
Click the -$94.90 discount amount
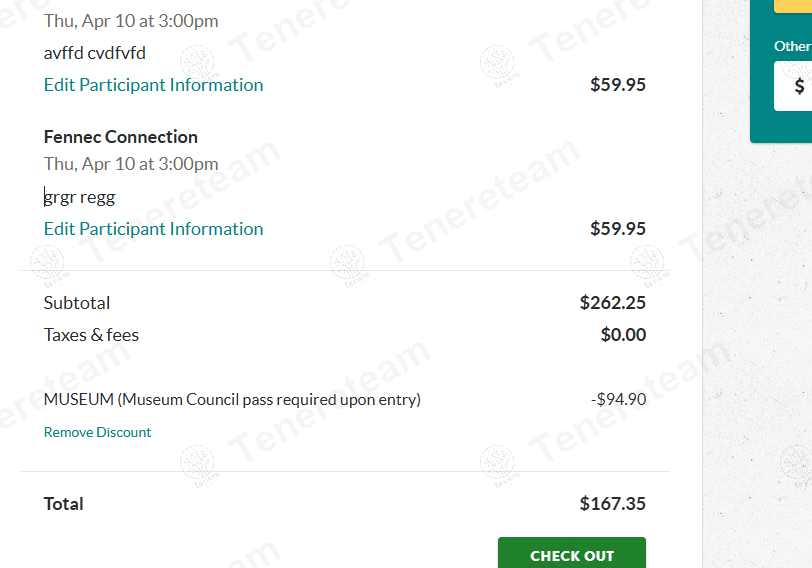[x=618, y=400]
